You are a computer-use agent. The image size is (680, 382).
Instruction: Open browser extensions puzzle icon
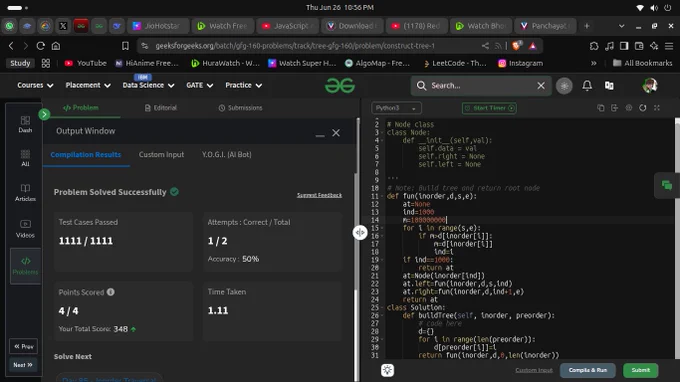pyautogui.click(x=594, y=46)
